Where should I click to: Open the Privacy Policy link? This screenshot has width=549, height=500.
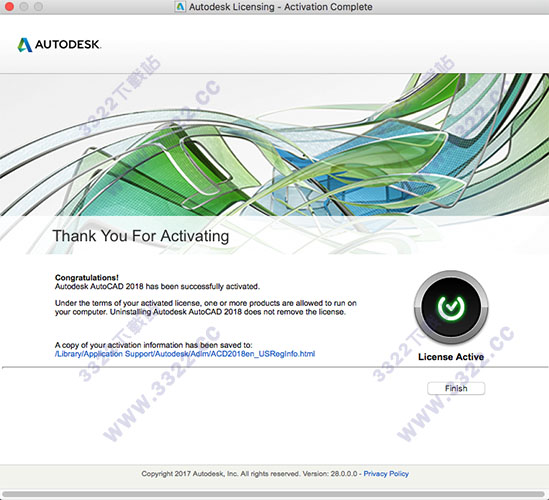386,474
